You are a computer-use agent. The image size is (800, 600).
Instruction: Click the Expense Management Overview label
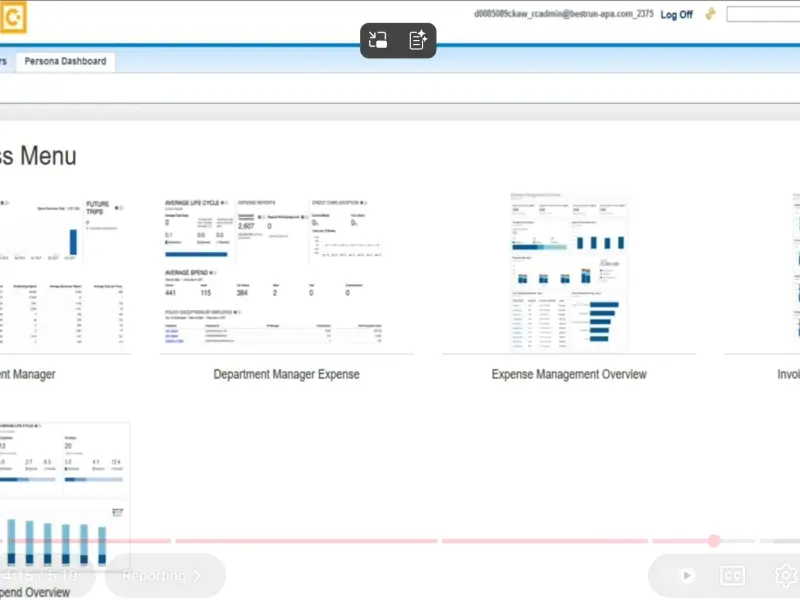pyautogui.click(x=568, y=374)
